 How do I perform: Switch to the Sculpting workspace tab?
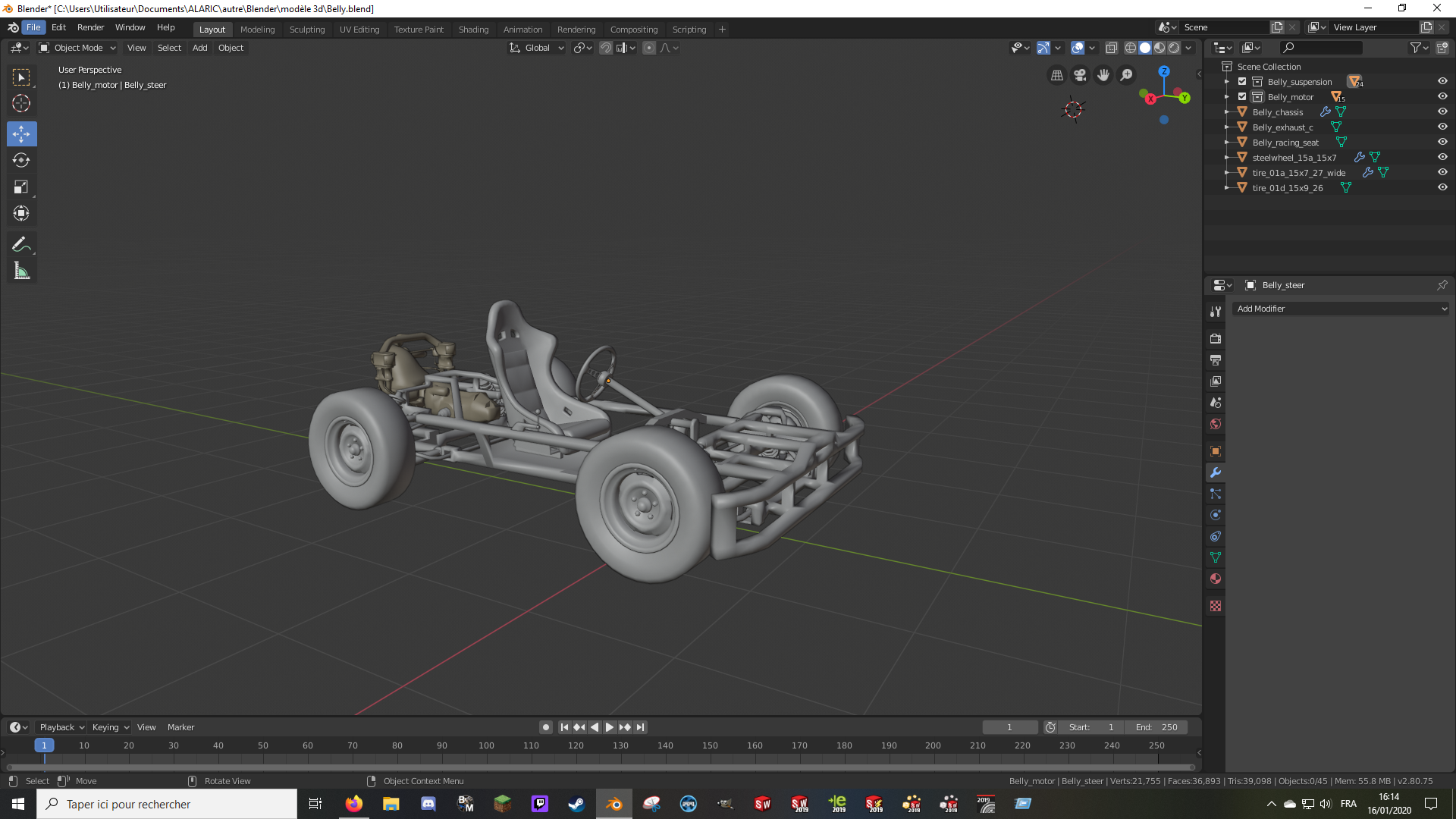point(306,30)
